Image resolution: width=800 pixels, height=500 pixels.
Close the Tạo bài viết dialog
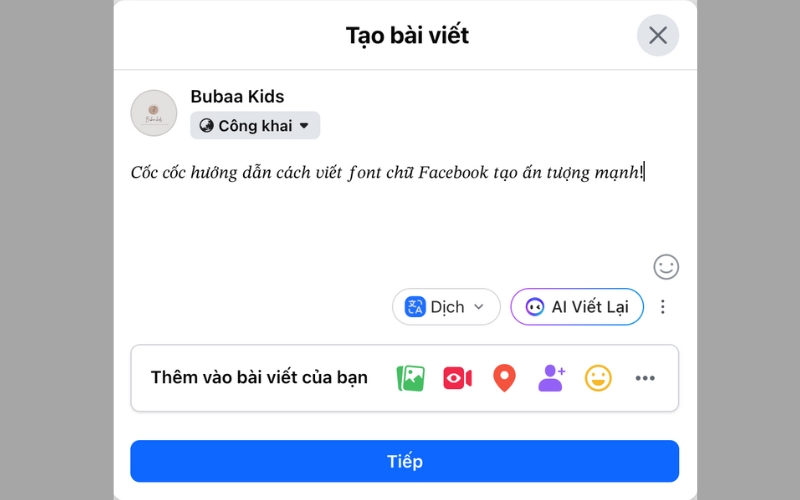click(658, 35)
